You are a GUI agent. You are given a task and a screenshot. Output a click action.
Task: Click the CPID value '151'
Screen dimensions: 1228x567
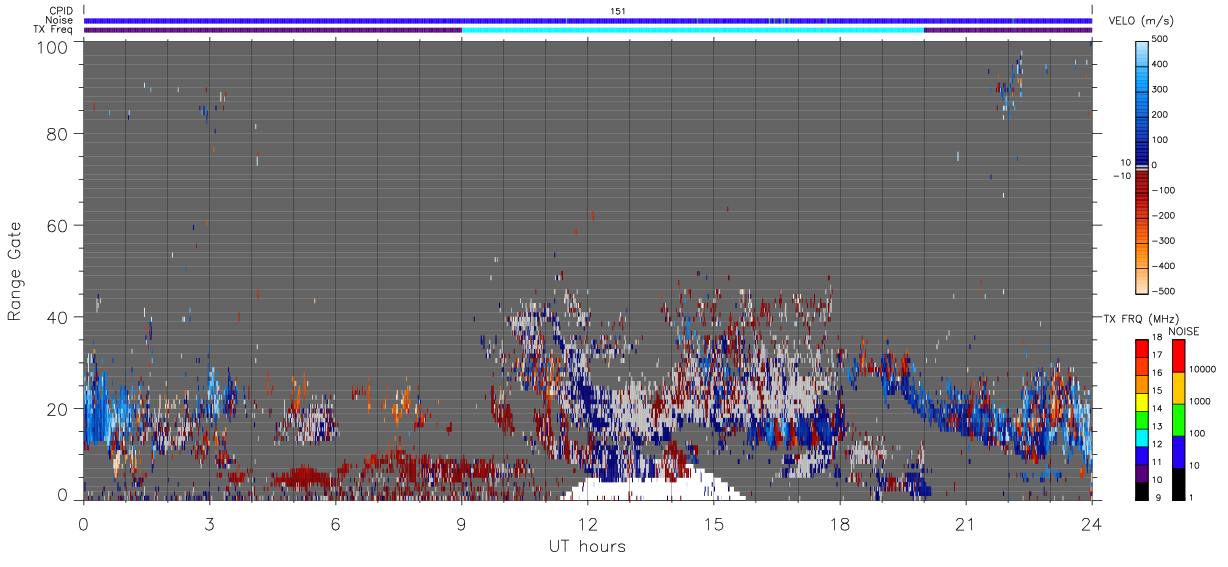(x=617, y=11)
